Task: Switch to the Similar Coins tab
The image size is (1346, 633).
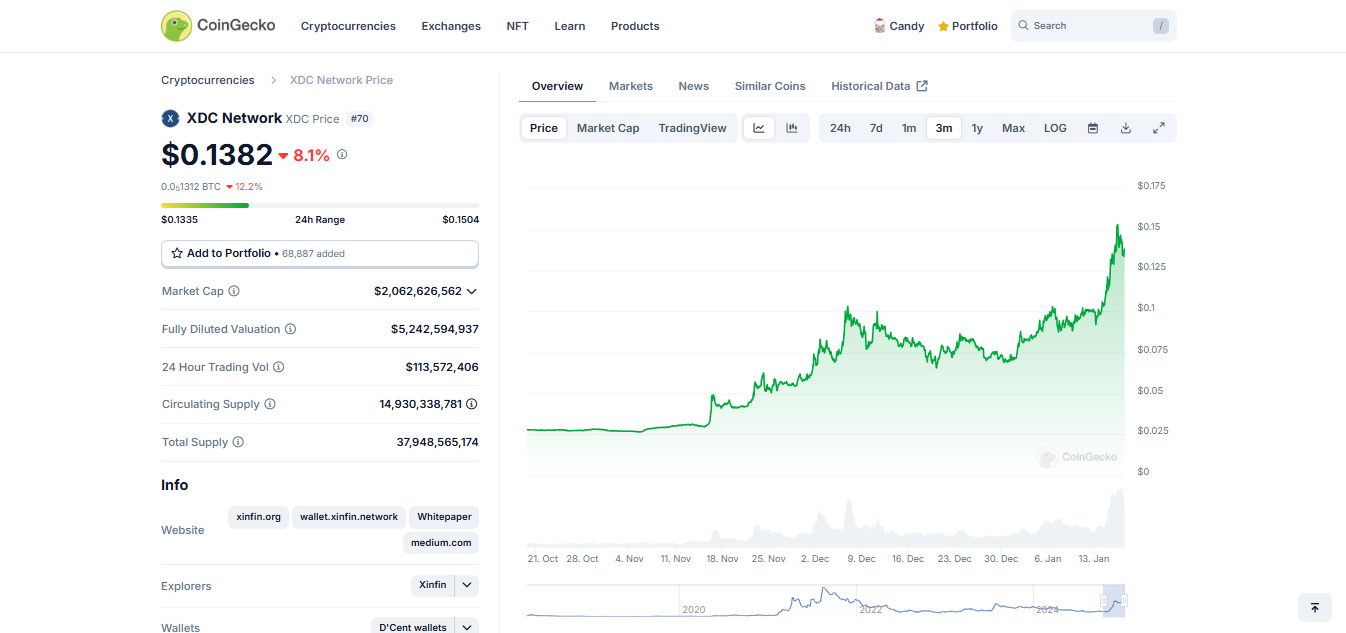Action: (770, 86)
